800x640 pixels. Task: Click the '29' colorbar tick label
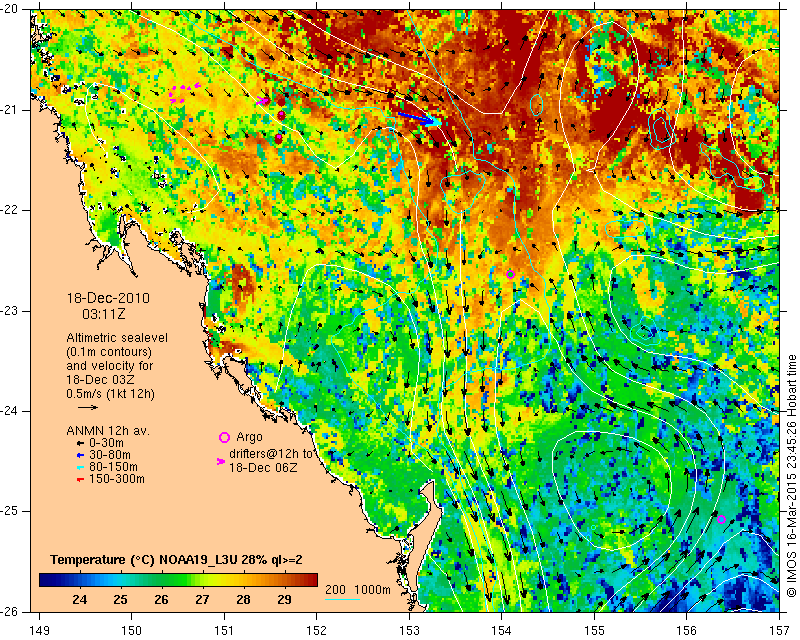284,599
